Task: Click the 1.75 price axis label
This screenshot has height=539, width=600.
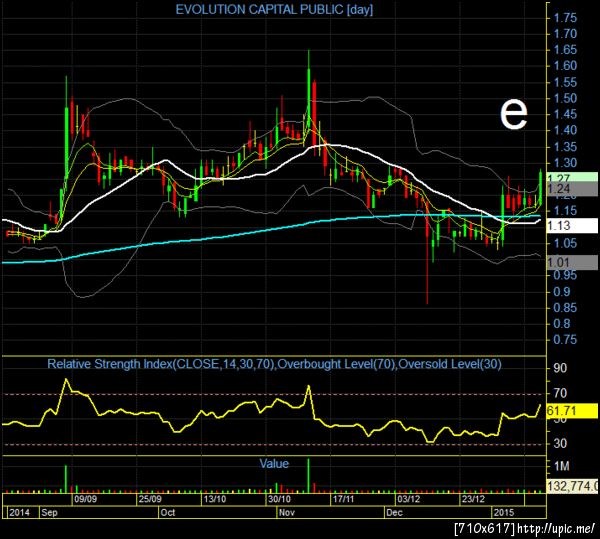Action: point(566,18)
